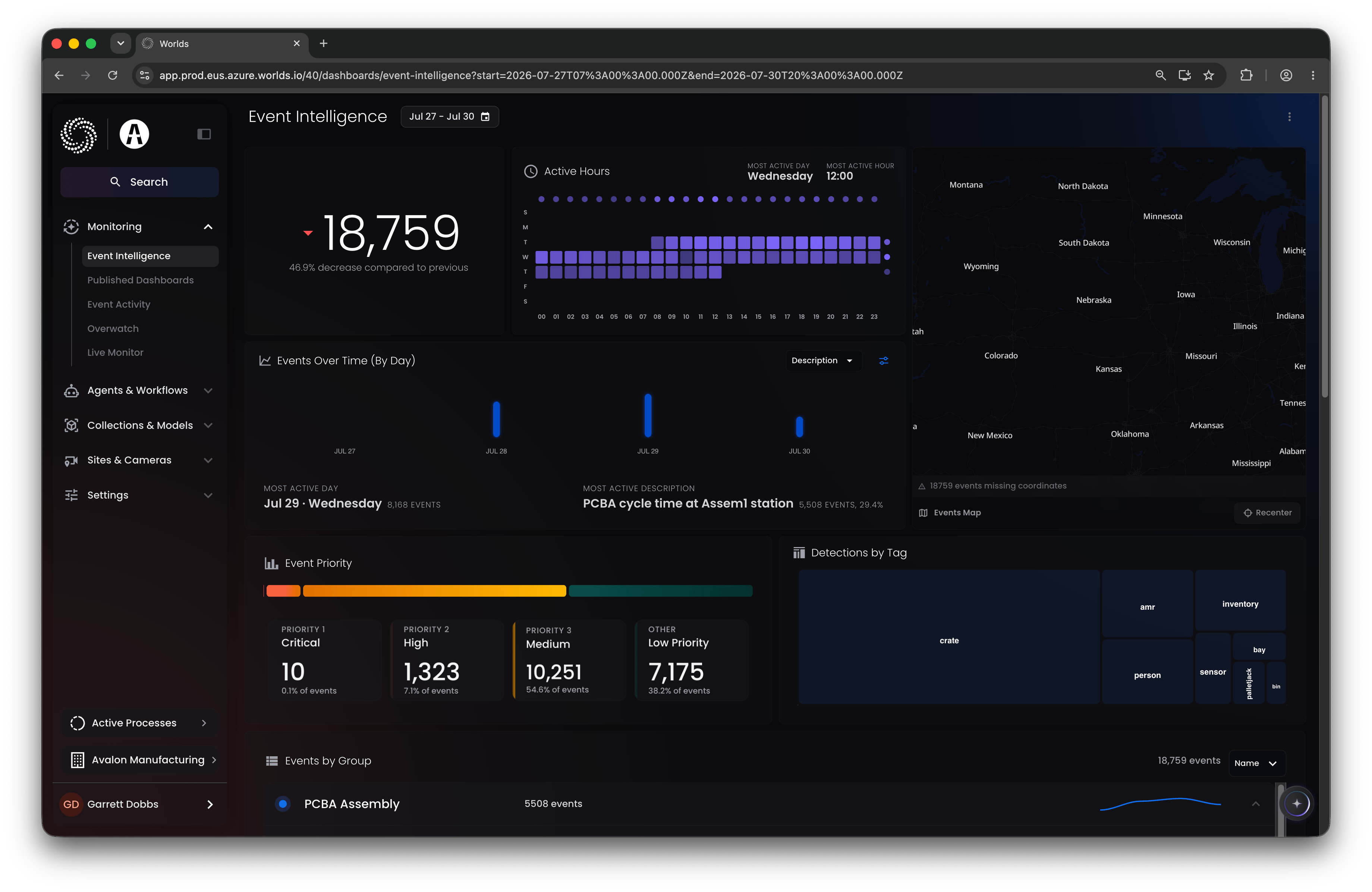Open Active Processes panel
Image resolution: width=1372 pixels, height=892 pixels.
coord(139,723)
